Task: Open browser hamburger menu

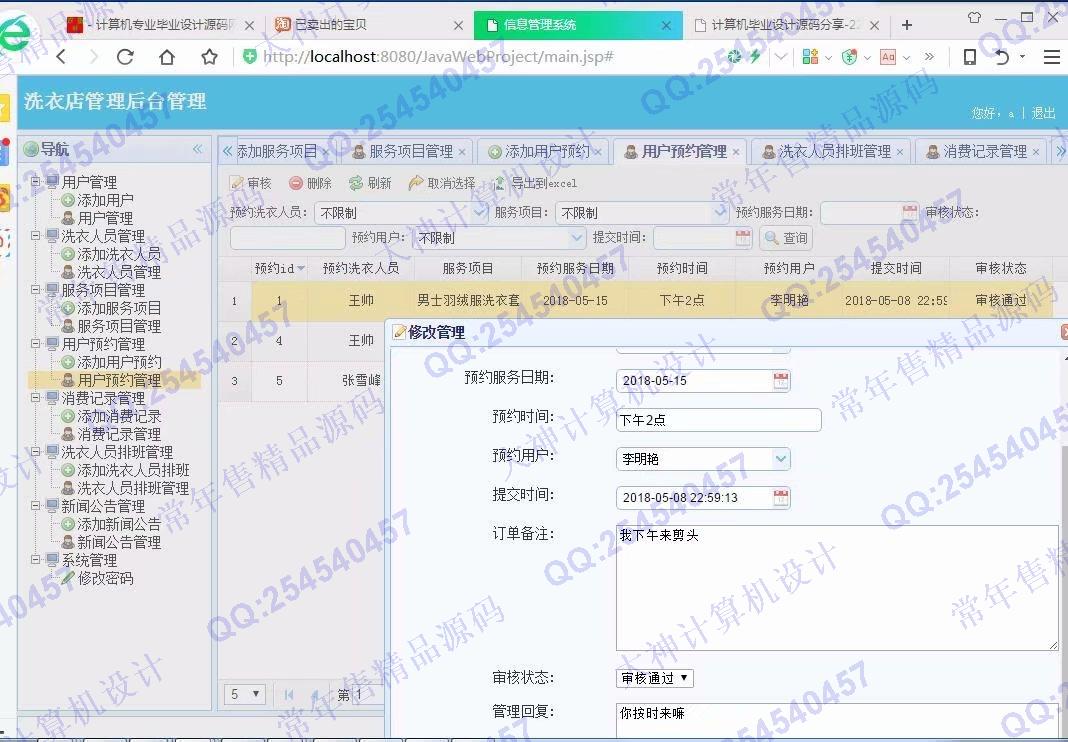Action: pyautogui.click(x=1051, y=57)
